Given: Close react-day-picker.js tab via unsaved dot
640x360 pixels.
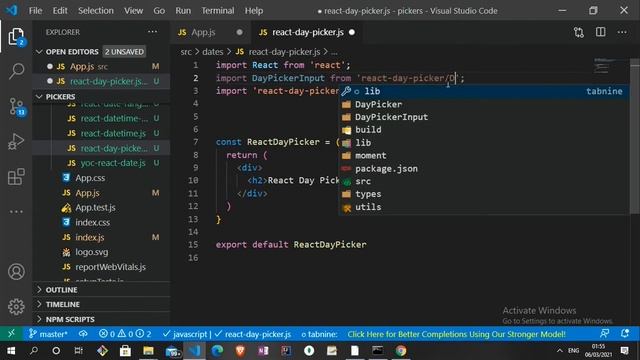Looking at the screenshot, I should pyautogui.click(x=352, y=32).
